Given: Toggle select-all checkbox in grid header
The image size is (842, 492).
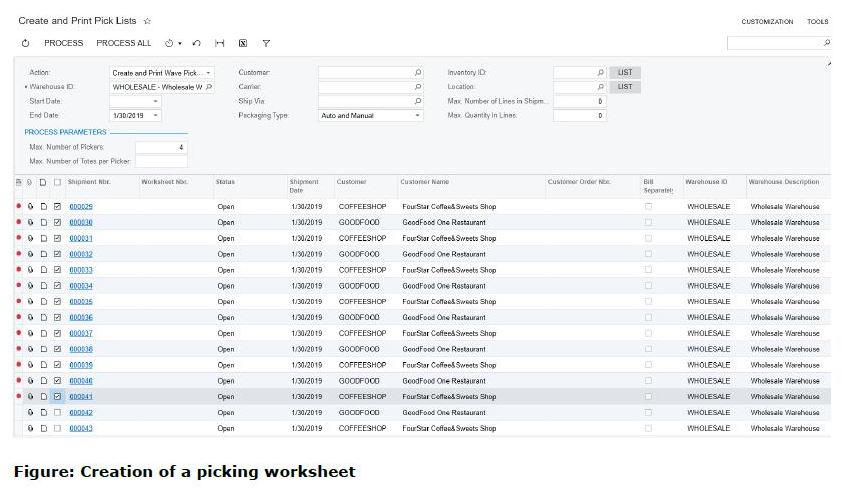Looking at the screenshot, I should 57,182.
